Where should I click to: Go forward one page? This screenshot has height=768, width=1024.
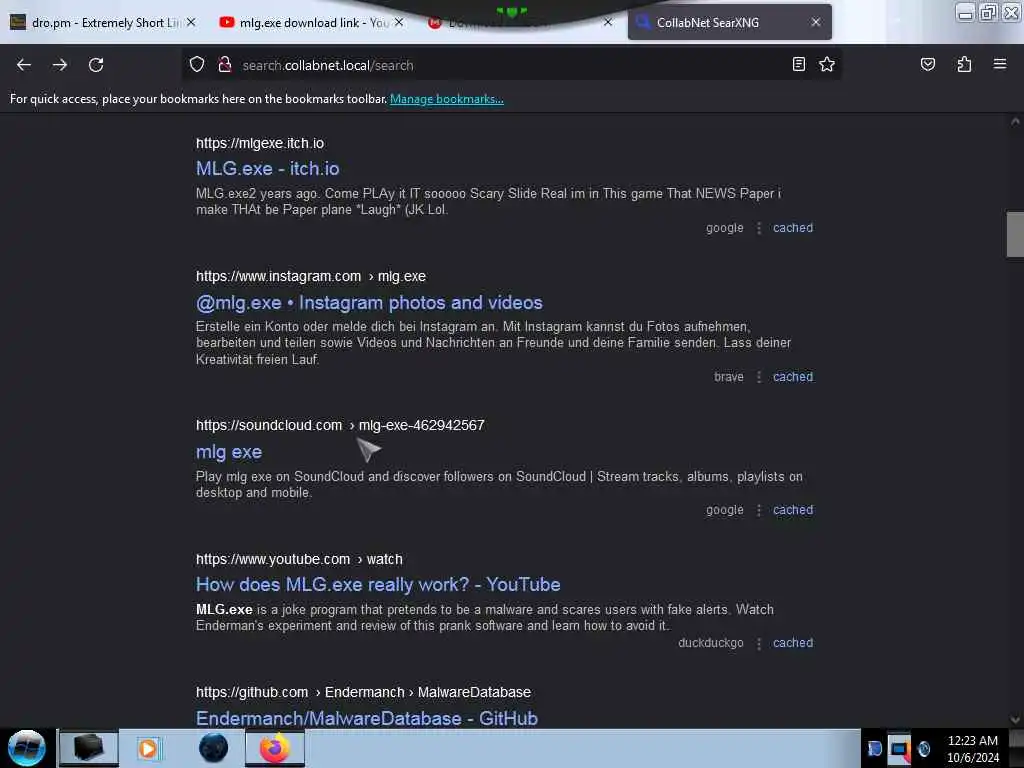[x=60, y=65]
